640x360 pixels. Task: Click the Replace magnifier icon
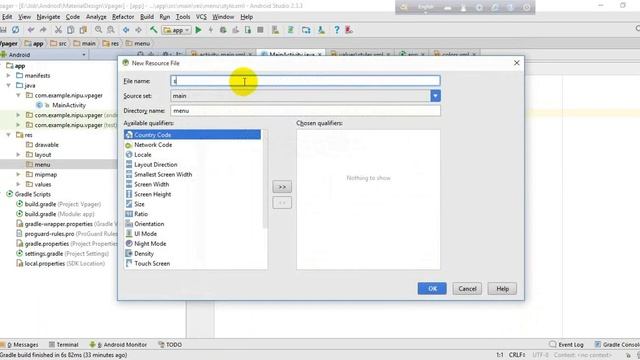click(111, 30)
